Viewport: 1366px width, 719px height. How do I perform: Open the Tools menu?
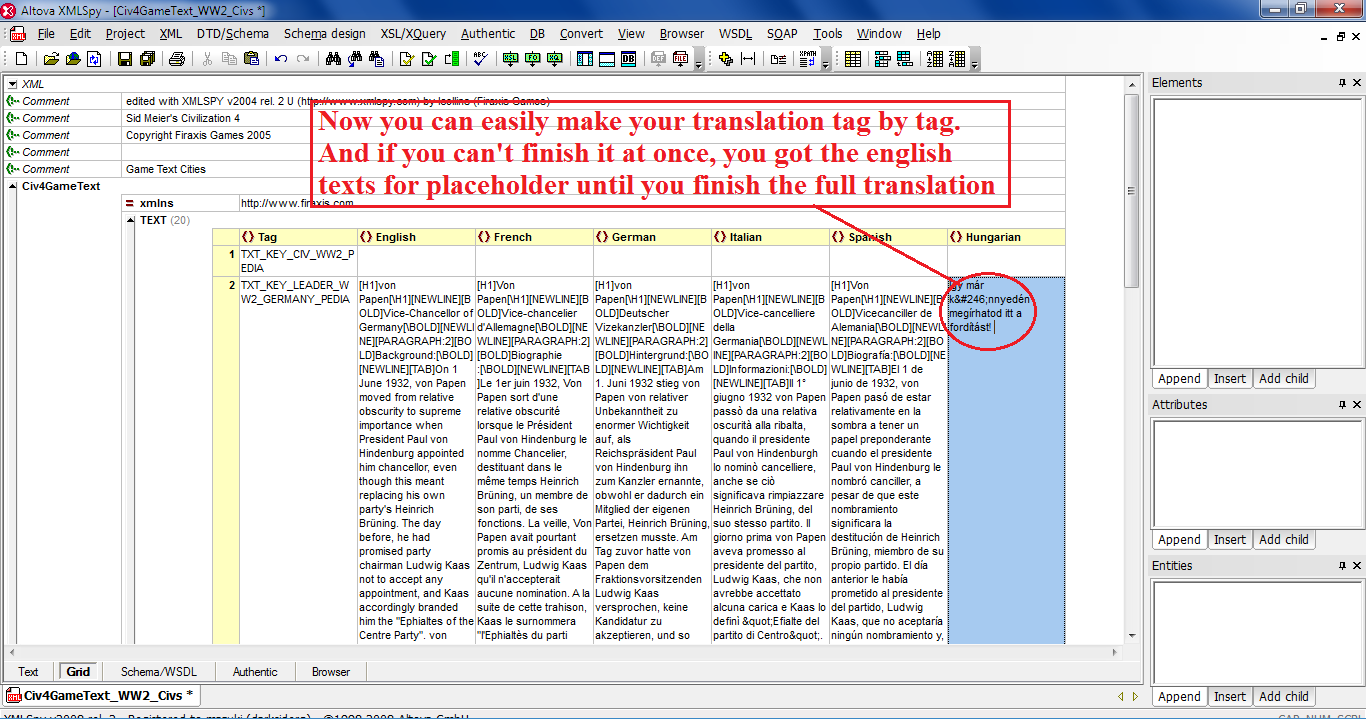tap(828, 34)
